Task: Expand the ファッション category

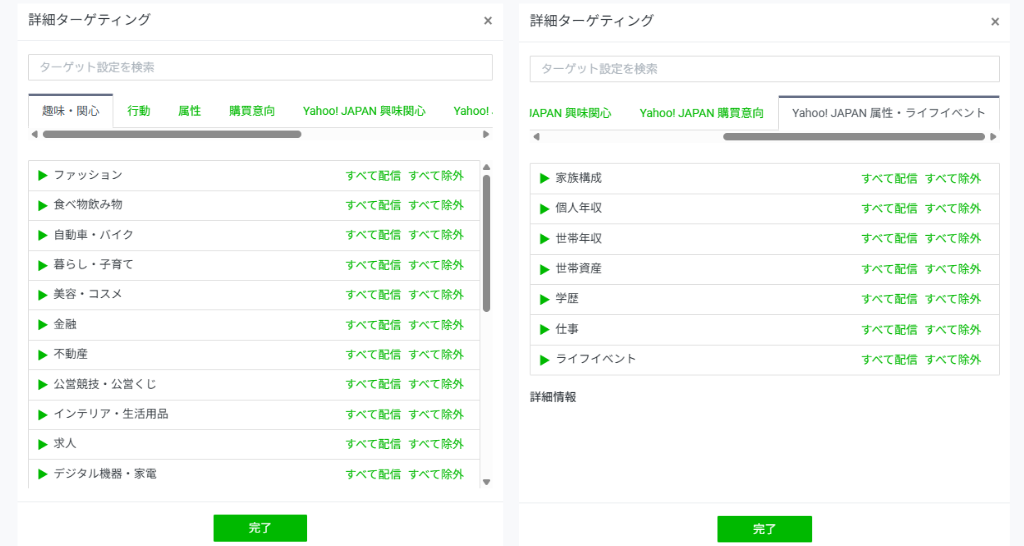Action: [43, 176]
